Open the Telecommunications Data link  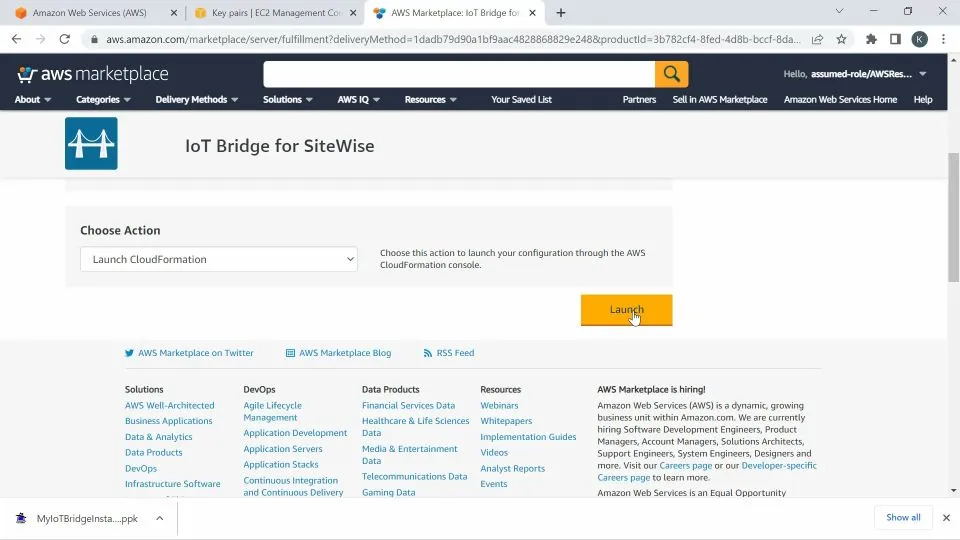coord(414,476)
